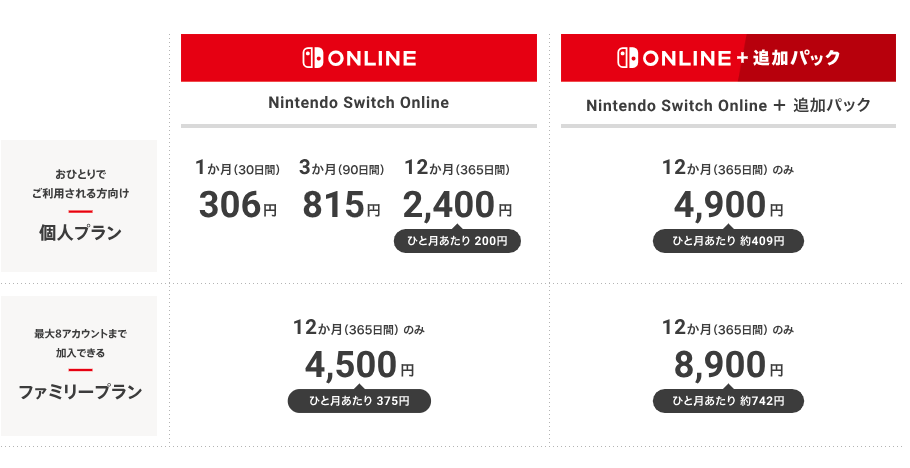This screenshot has height=468, width=910.
Task: Choose the 3-month 815円 individual plan
Action: [x=340, y=205]
